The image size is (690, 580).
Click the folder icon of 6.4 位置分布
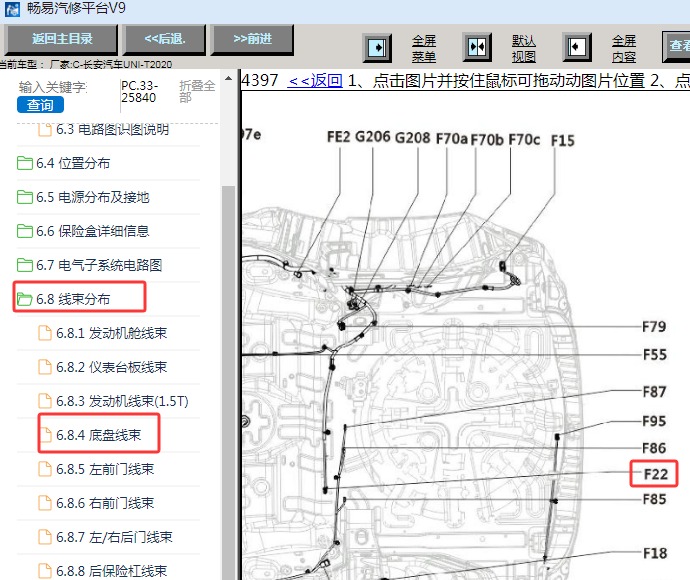tap(25, 163)
